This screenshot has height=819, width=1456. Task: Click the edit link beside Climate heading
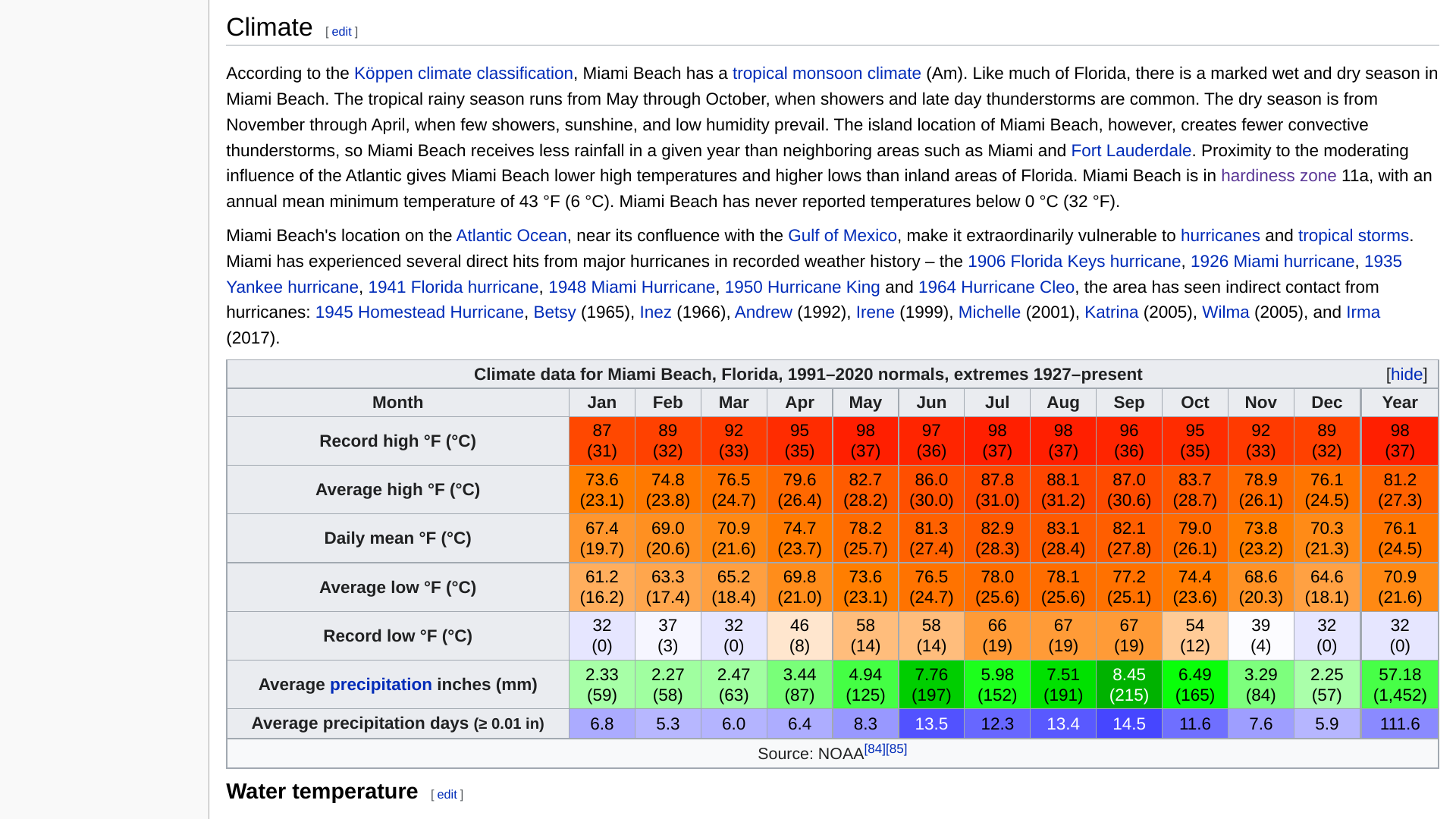pos(341,32)
